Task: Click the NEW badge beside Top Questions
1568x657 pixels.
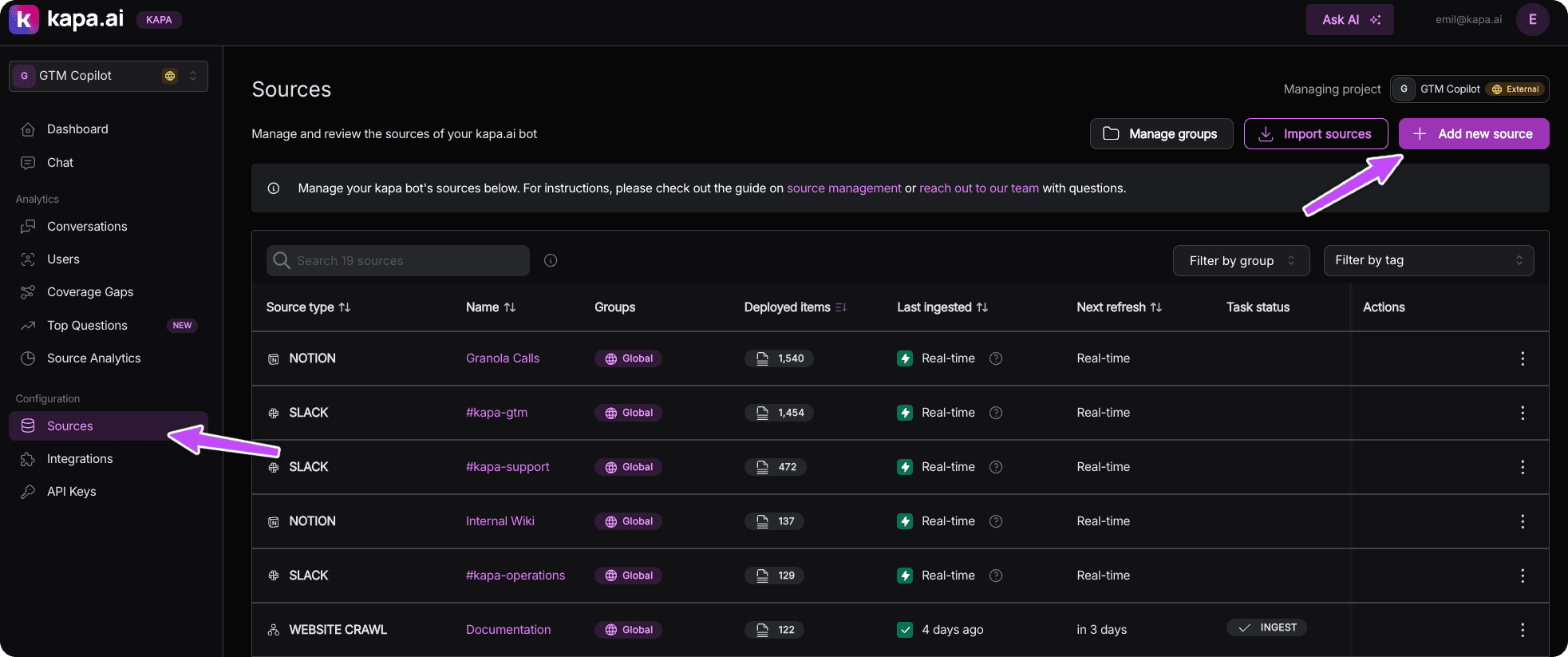Action: [x=182, y=326]
